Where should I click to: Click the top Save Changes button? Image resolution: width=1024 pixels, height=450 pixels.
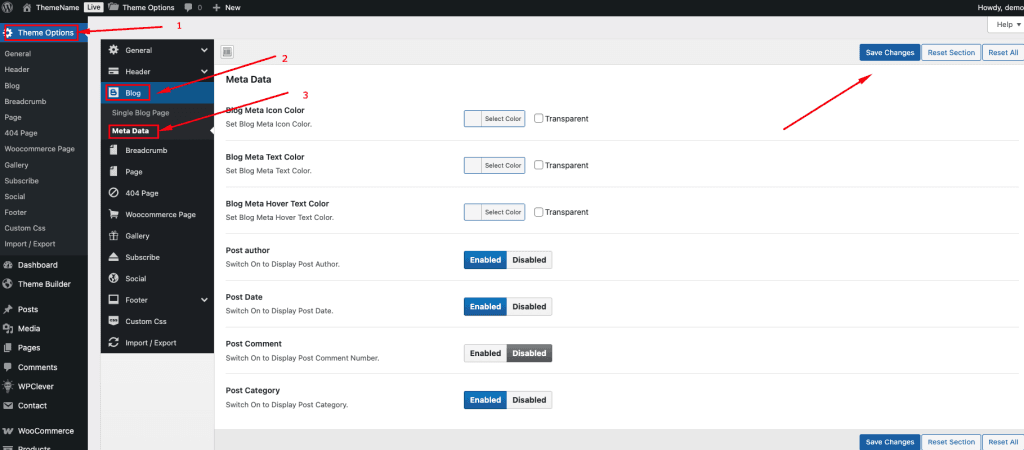pyautogui.click(x=889, y=52)
